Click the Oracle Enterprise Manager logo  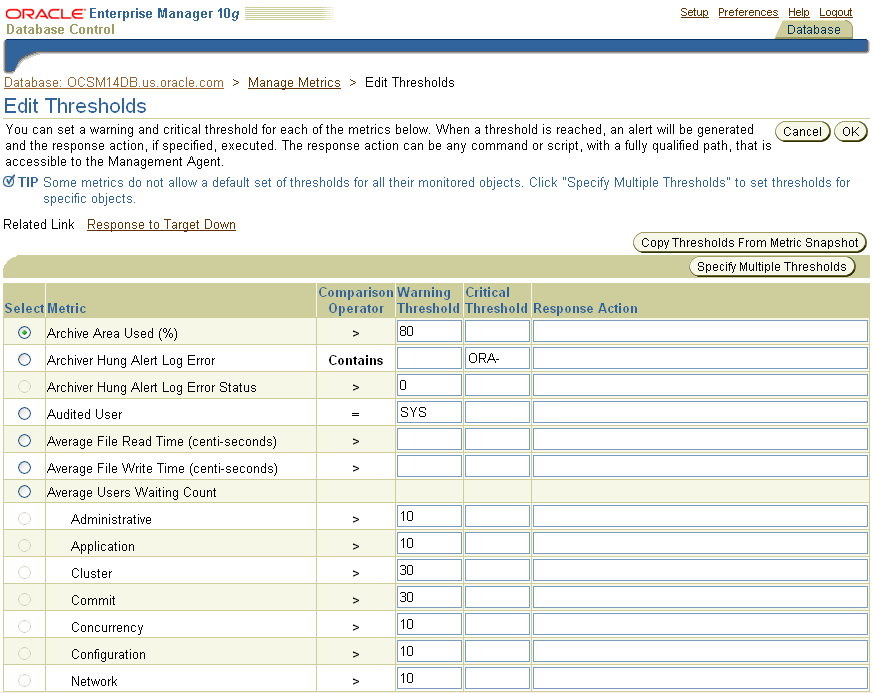[x=100, y=15]
